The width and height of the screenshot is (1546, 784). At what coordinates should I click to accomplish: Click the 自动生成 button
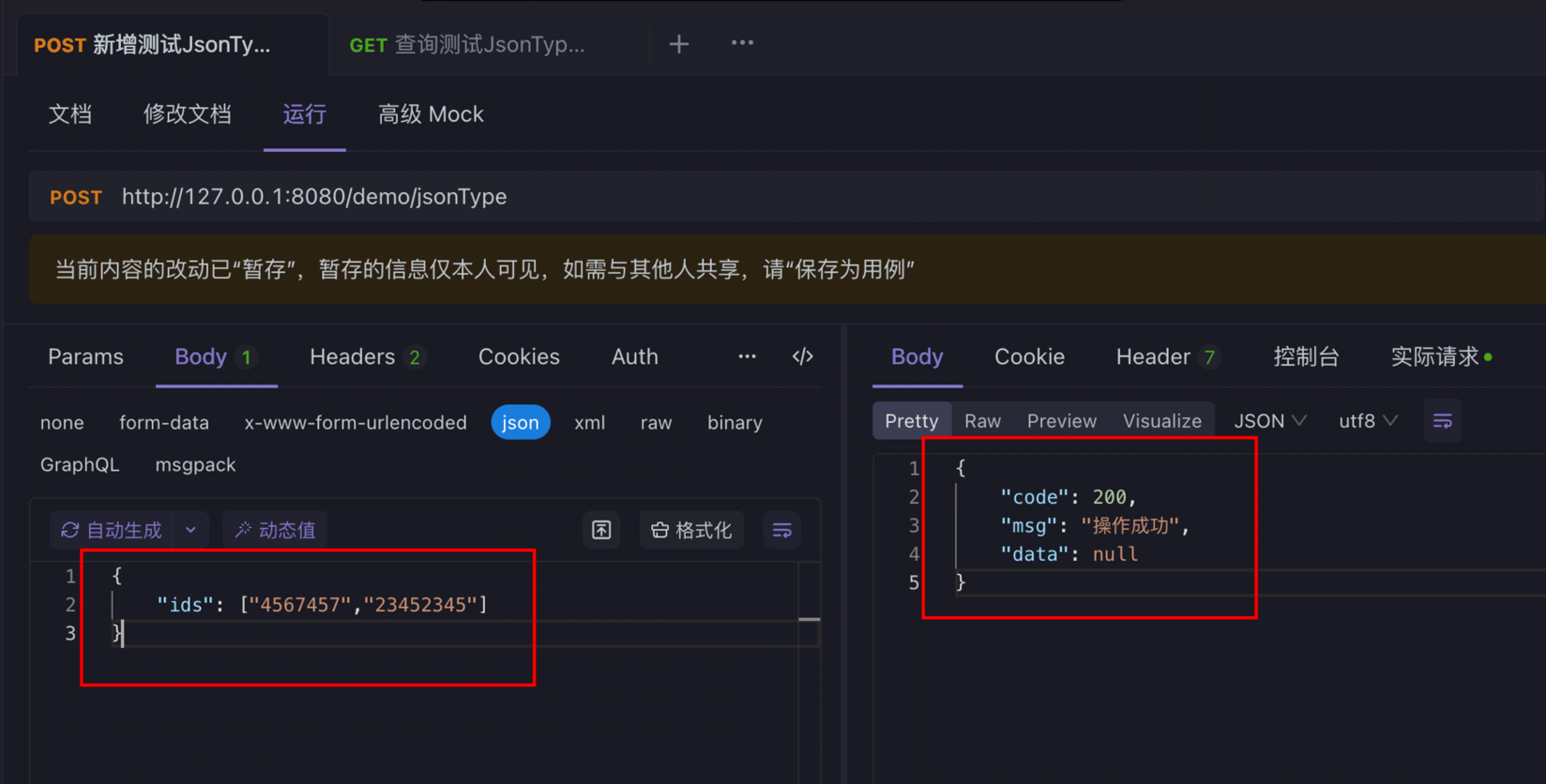coord(112,530)
